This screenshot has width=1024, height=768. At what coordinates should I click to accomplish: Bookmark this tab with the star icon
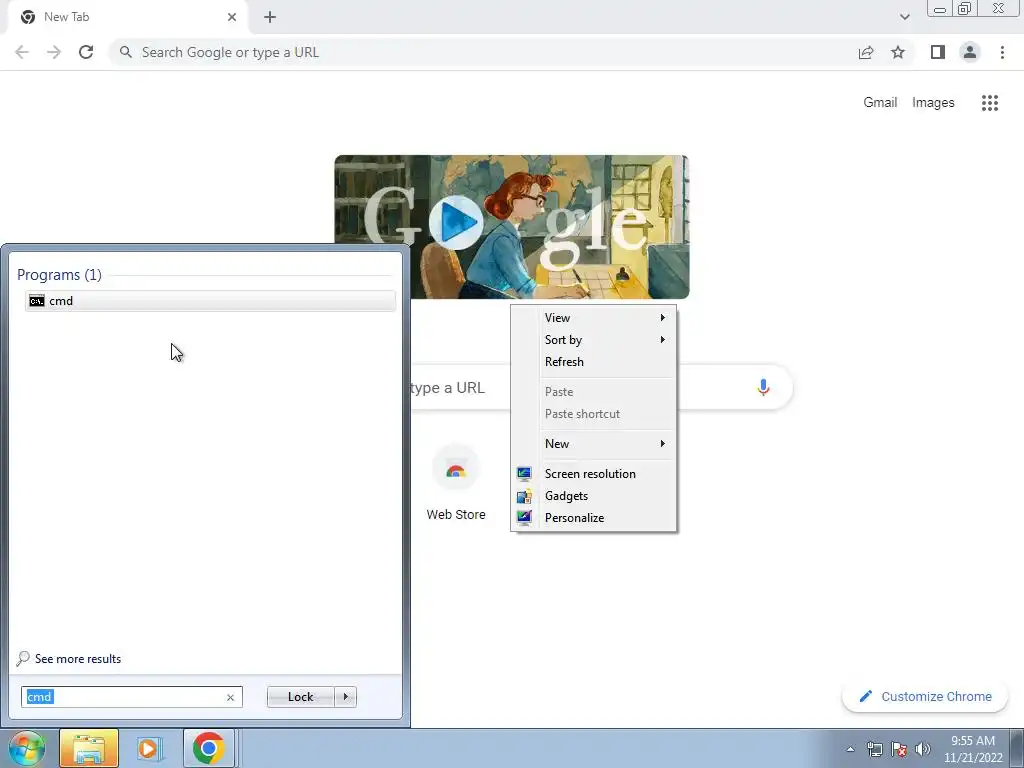click(898, 52)
